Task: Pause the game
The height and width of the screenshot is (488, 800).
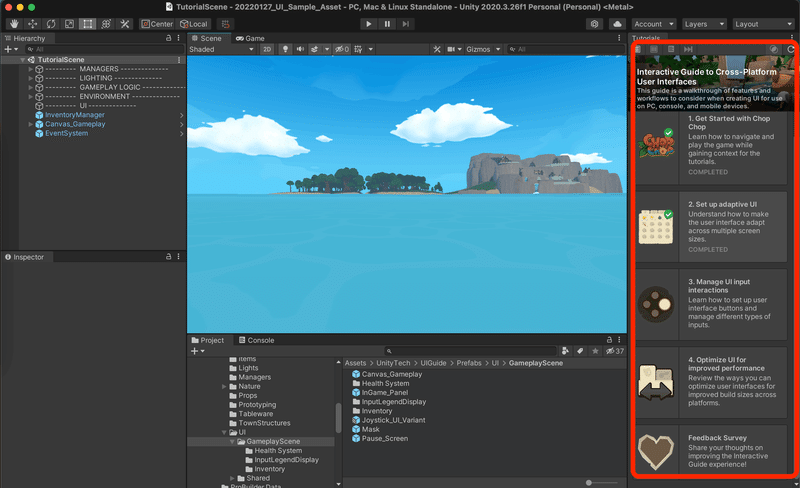Action: 387,24
